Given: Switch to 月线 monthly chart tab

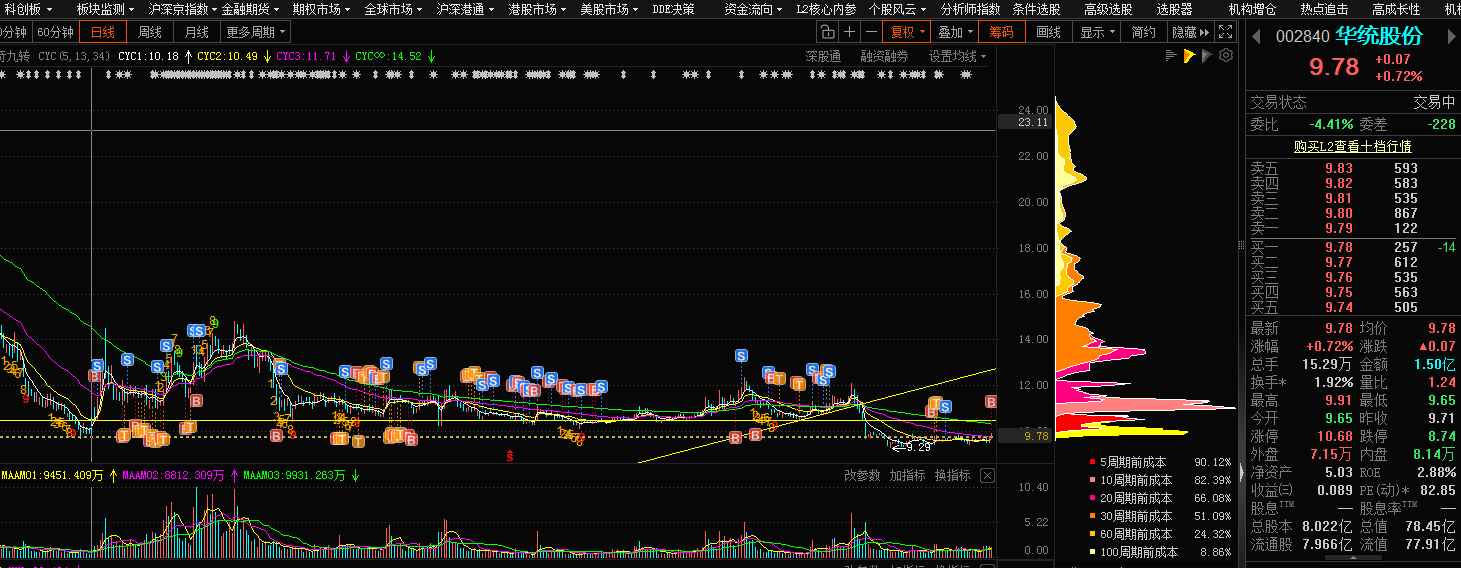Looking at the screenshot, I should tap(196, 32).
